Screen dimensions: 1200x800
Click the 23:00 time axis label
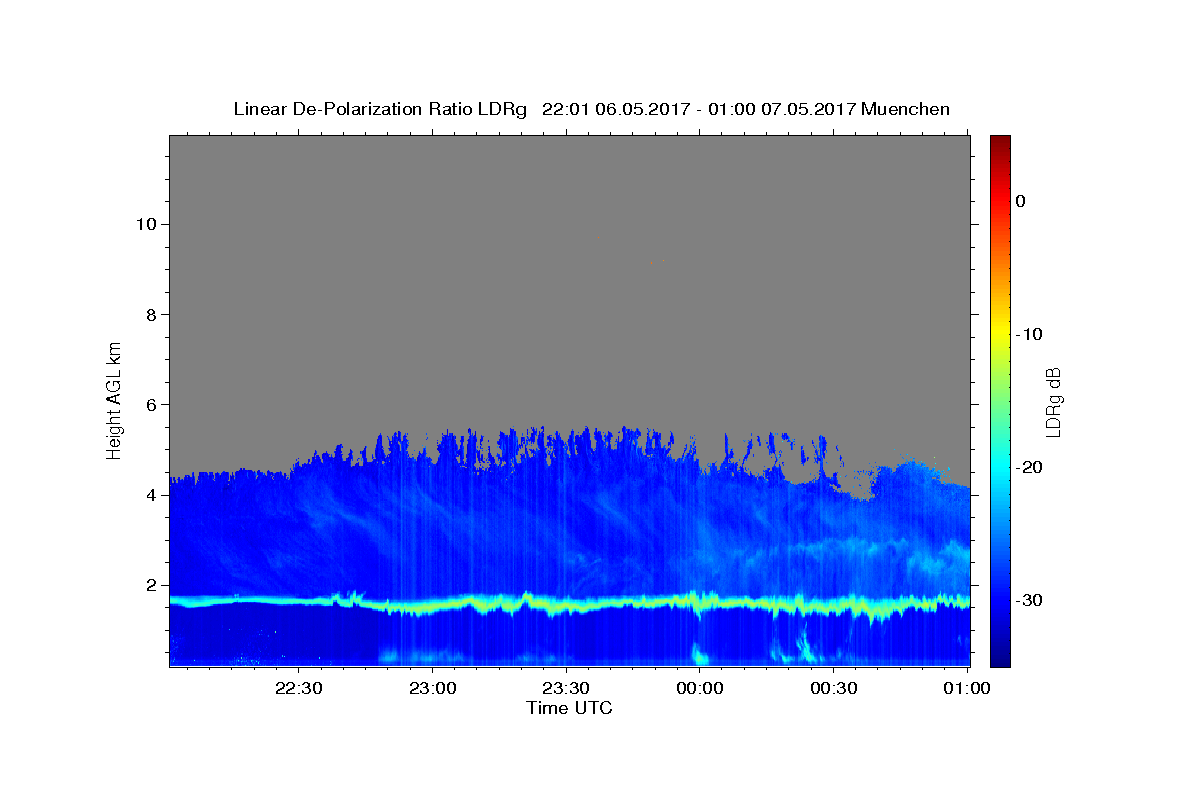(x=432, y=688)
